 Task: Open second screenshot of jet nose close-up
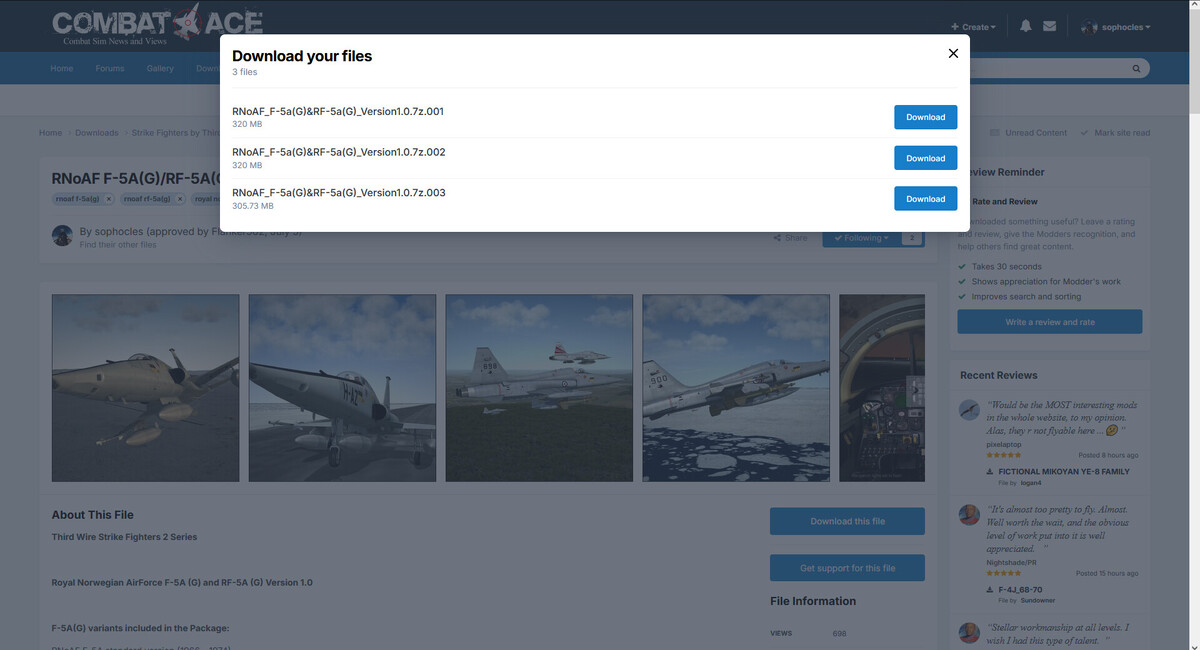[x=342, y=388]
